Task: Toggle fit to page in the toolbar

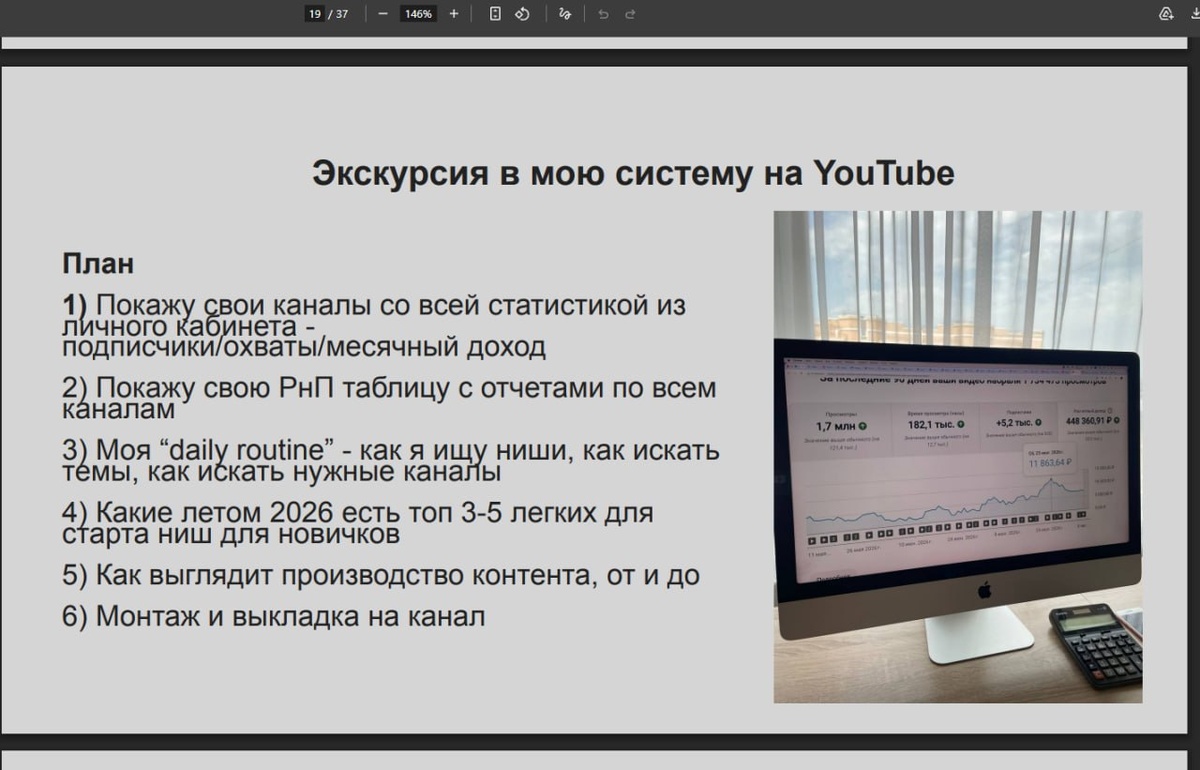Action: tap(495, 14)
